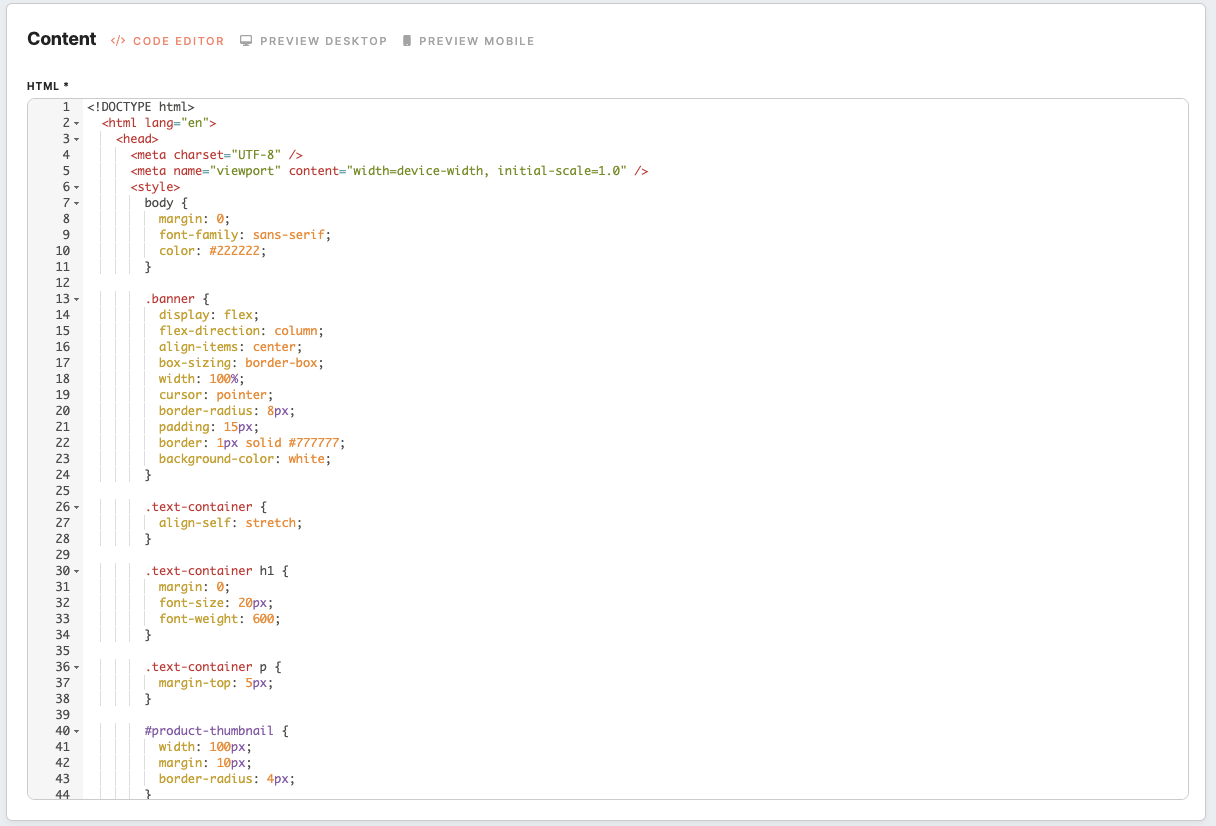Click line number 25 in the gutter
Viewport: 1216px width, 826px height.
point(63,491)
